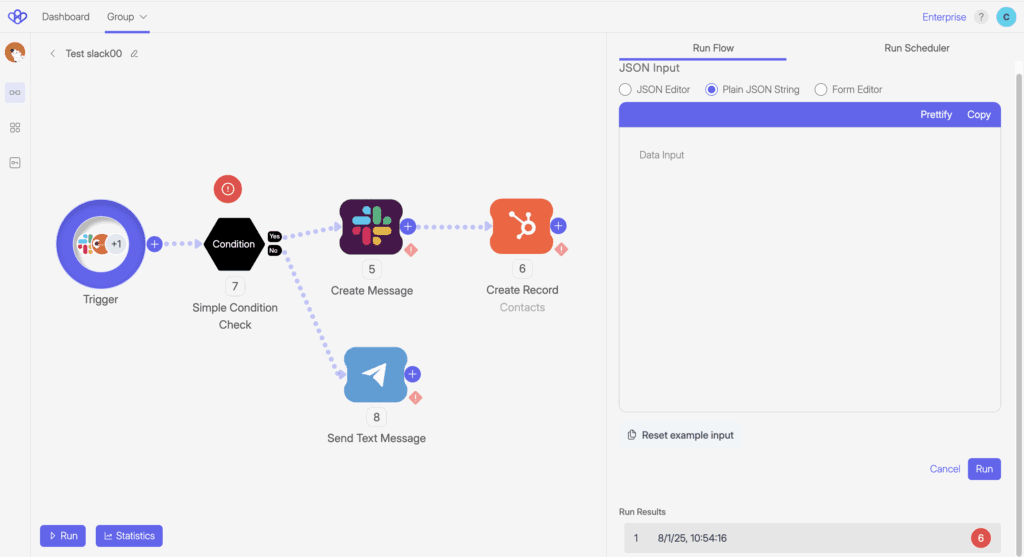
Task: Select Plain JSON String radio option
Action: pos(711,89)
